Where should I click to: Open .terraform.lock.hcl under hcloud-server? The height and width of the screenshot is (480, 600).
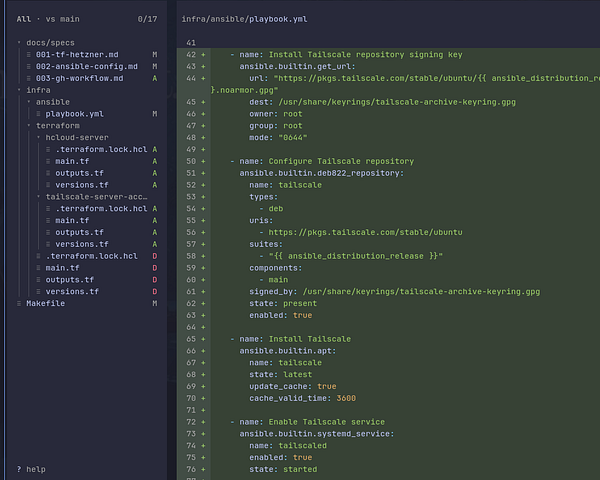point(101,149)
